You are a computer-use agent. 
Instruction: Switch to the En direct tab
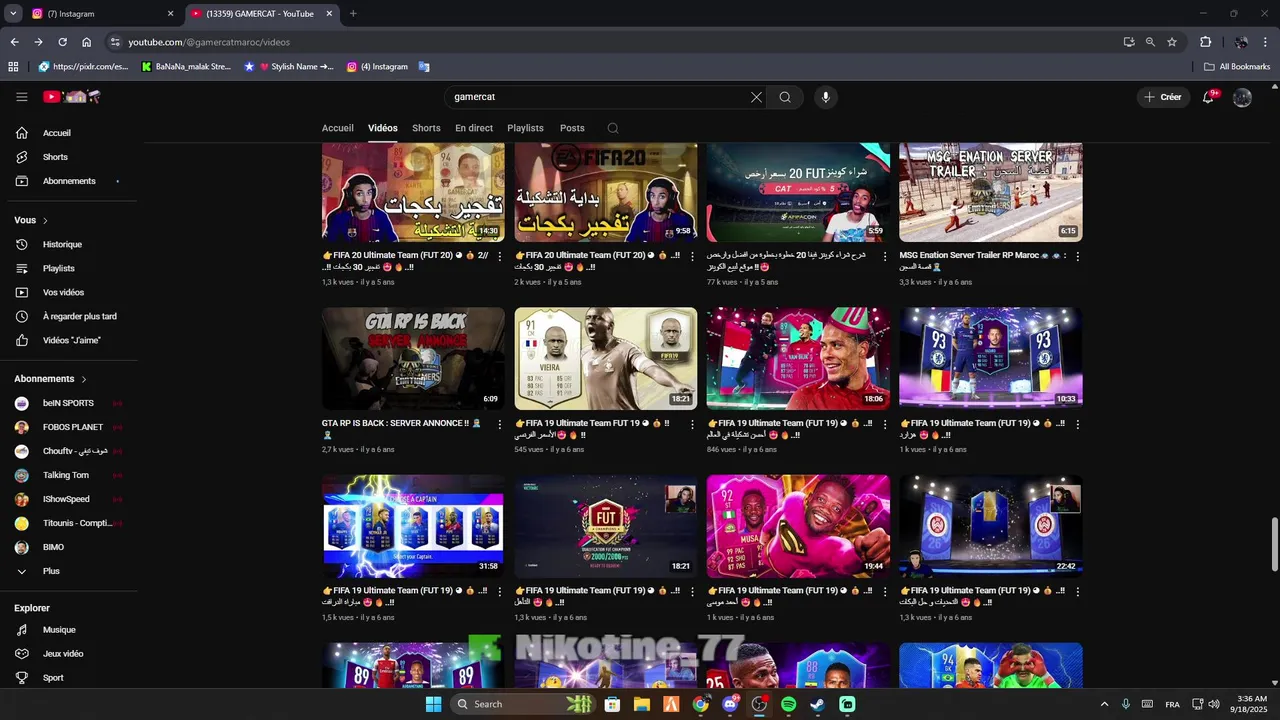click(x=474, y=128)
